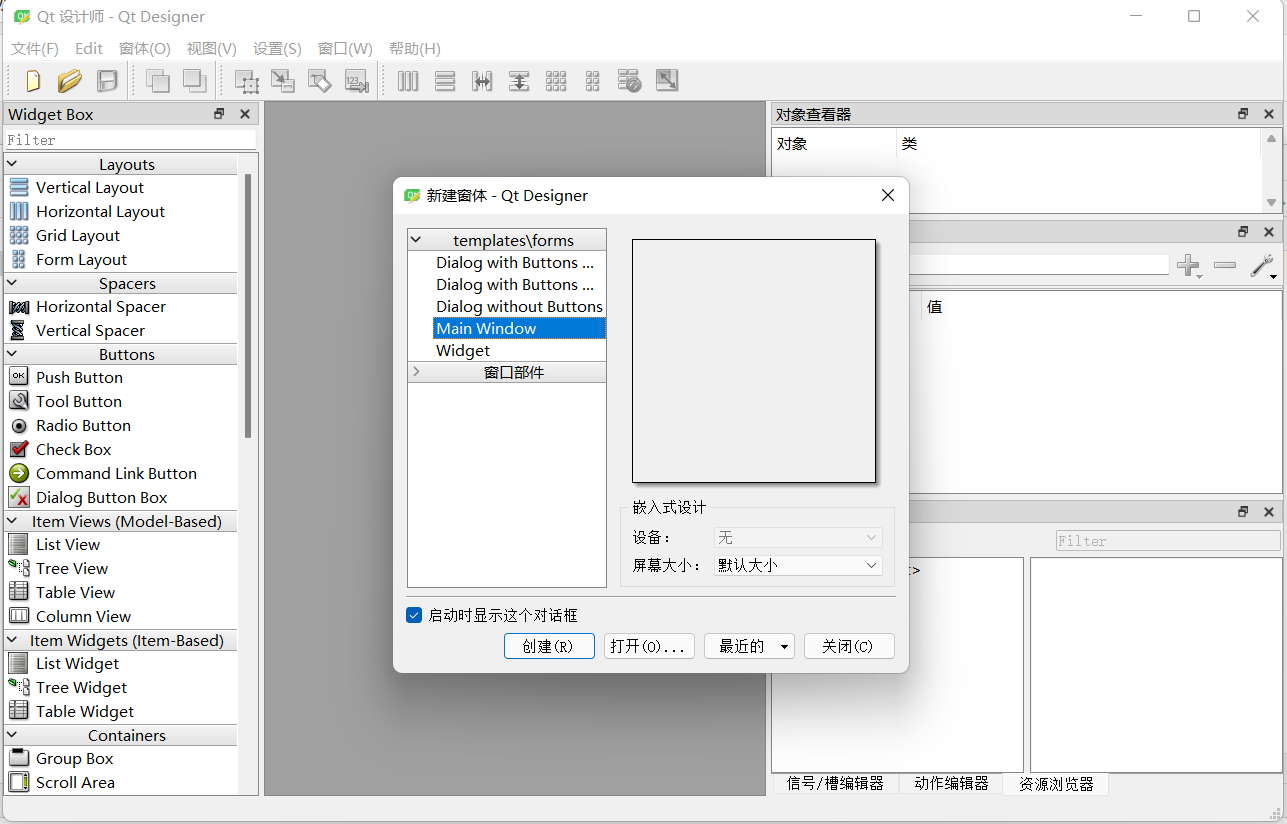Open the 屏幕大小 dropdown
Viewport: 1287px width, 824px height.
(x=797, y=565)
